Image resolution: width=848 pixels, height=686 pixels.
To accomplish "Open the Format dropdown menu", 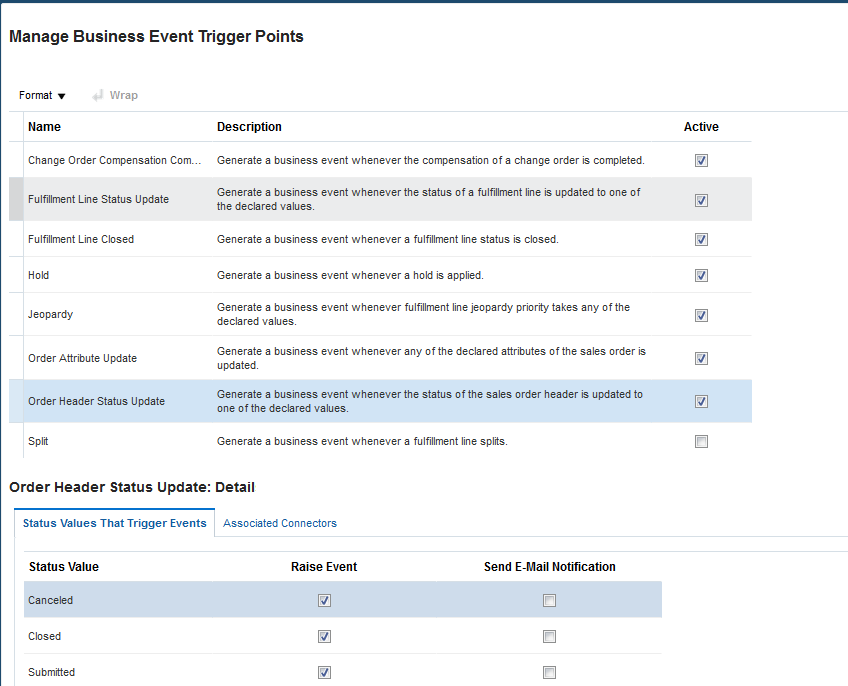I will point(42,95).
